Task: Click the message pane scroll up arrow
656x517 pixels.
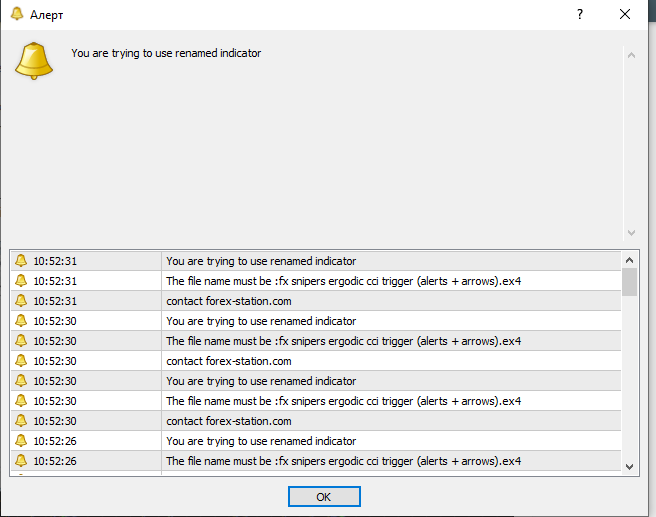Action: point(630,54)
